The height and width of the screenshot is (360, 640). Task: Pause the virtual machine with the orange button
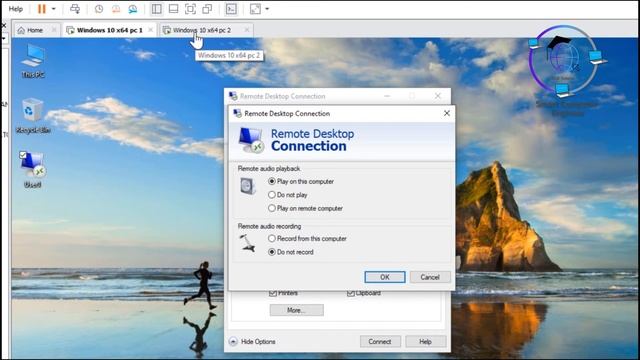[42, 9]
